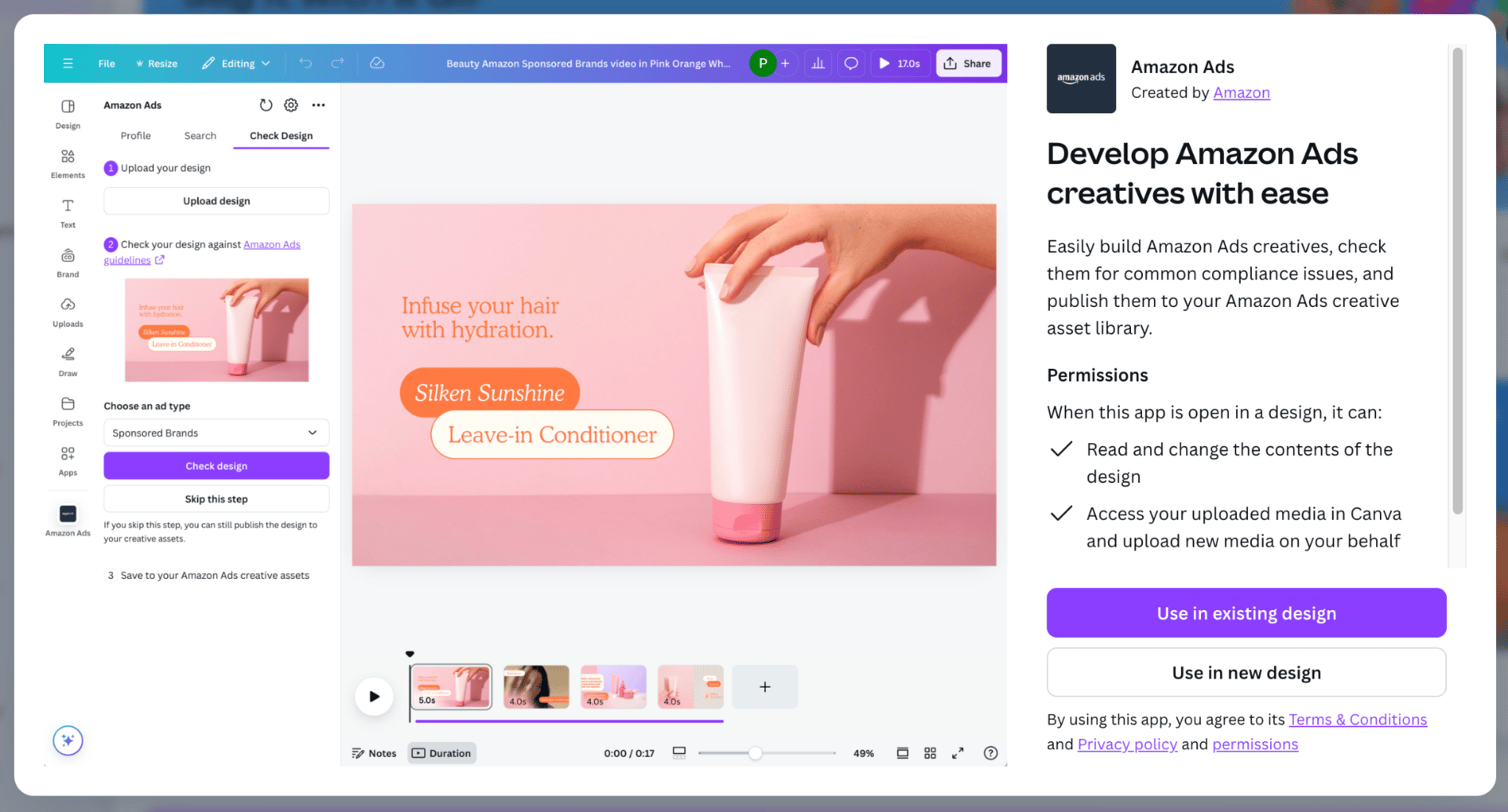Select the third 4.0s purple products clip
Image resolution: width=1508 pixels, height=812 pixels.
(x=613, y=687)
